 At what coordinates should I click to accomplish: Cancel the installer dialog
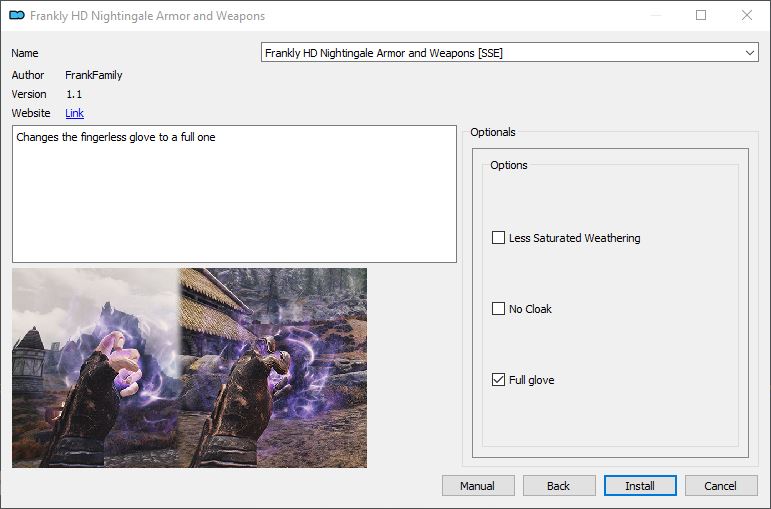(x=721, y=486)
